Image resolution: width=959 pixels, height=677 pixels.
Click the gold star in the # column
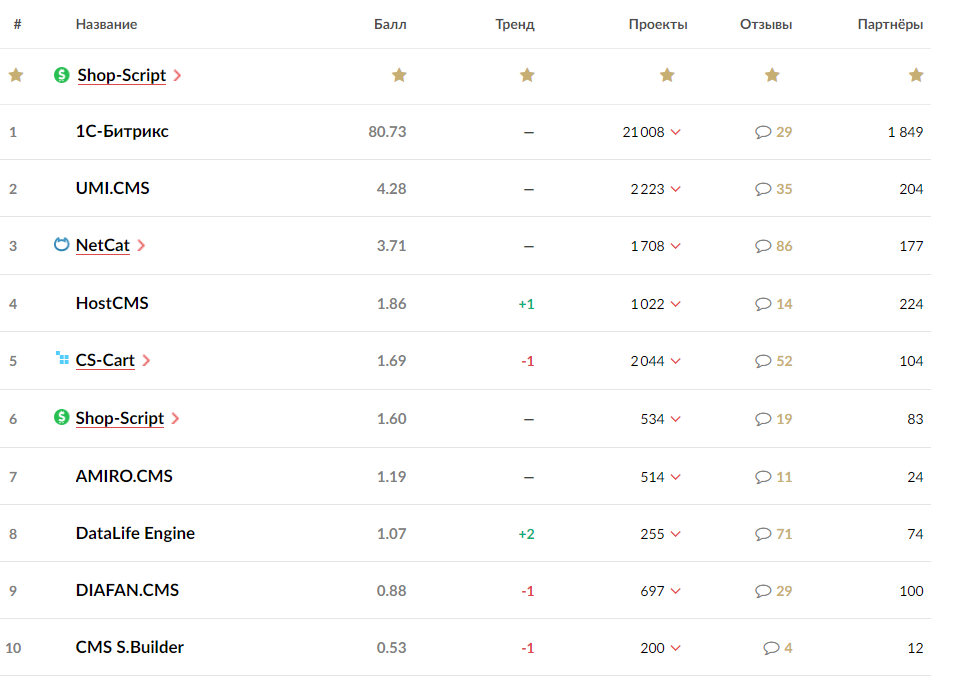pos(16,75)
